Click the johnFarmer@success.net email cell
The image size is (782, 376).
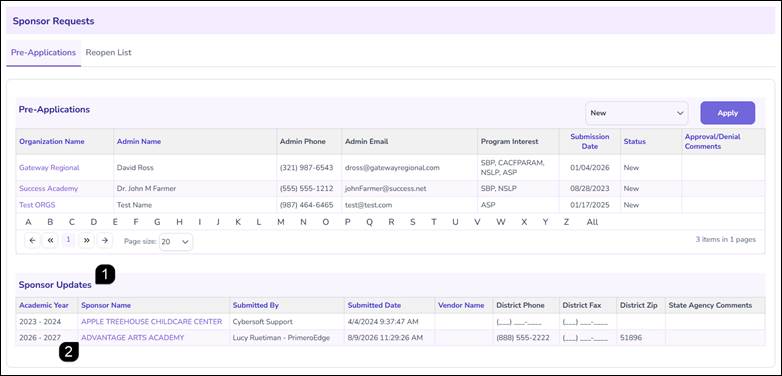coord(386,189)
